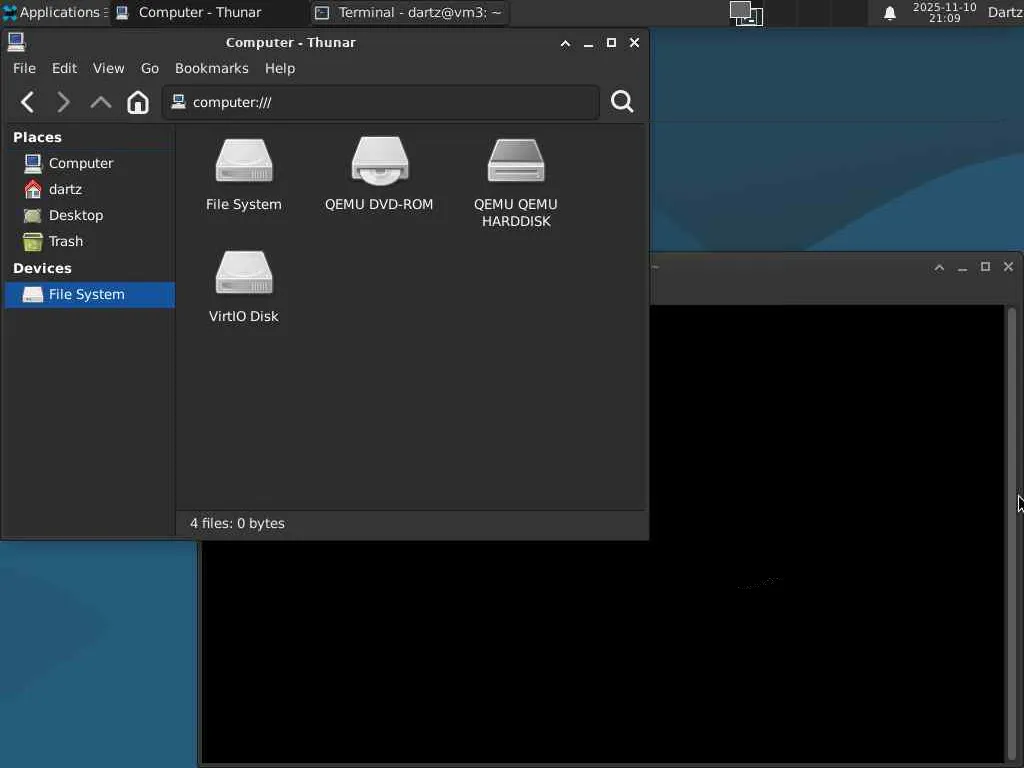The width and height of the screenshot is (1024, 768).
Task: Minimize the Thunar window
Action: click(x=588, y=43)
